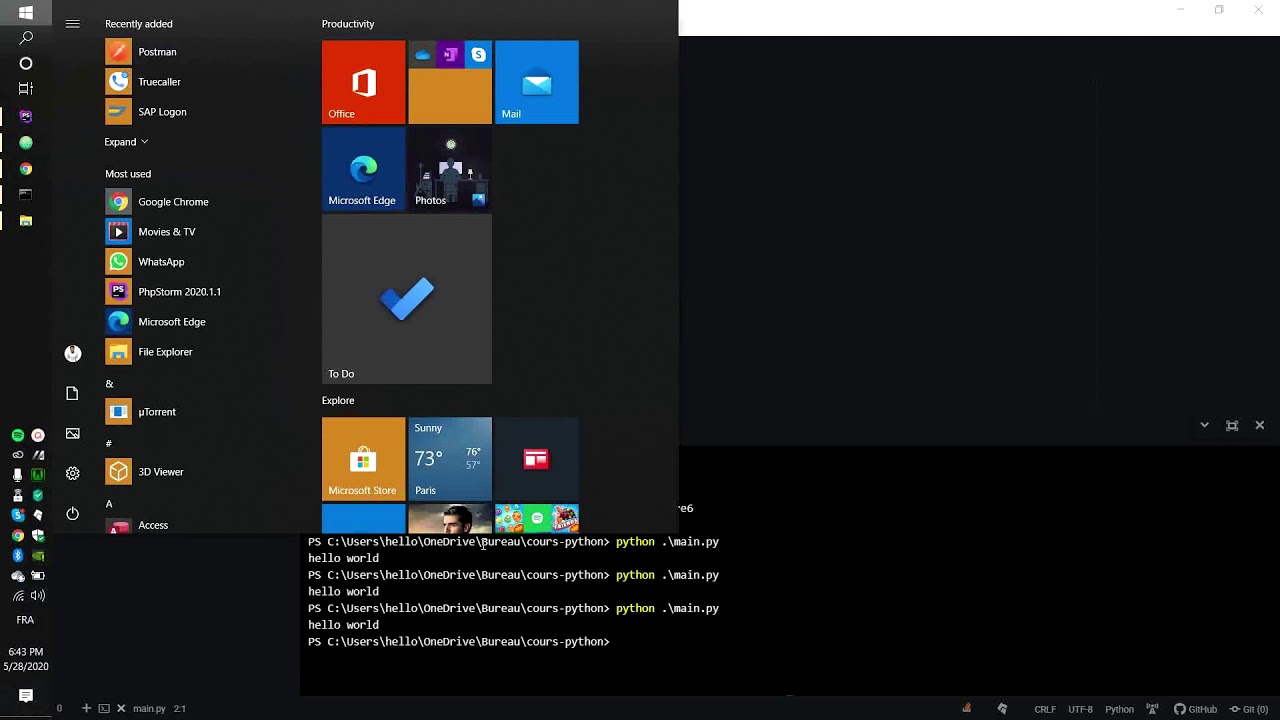Open the Photos tile
Screen dimensions: 1280x720
click(x=450, y=169)
